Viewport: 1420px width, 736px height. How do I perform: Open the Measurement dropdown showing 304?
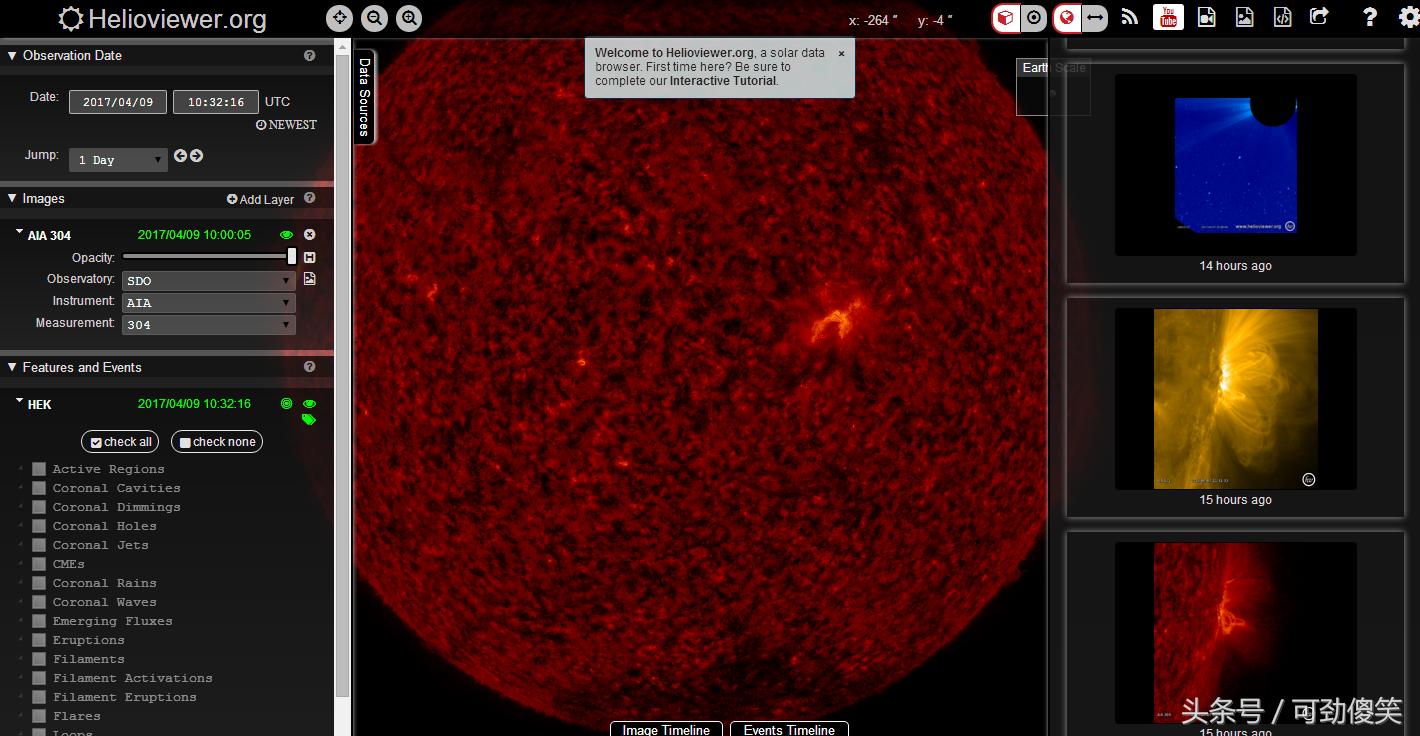pyautogui.click(x=209, y=325)
